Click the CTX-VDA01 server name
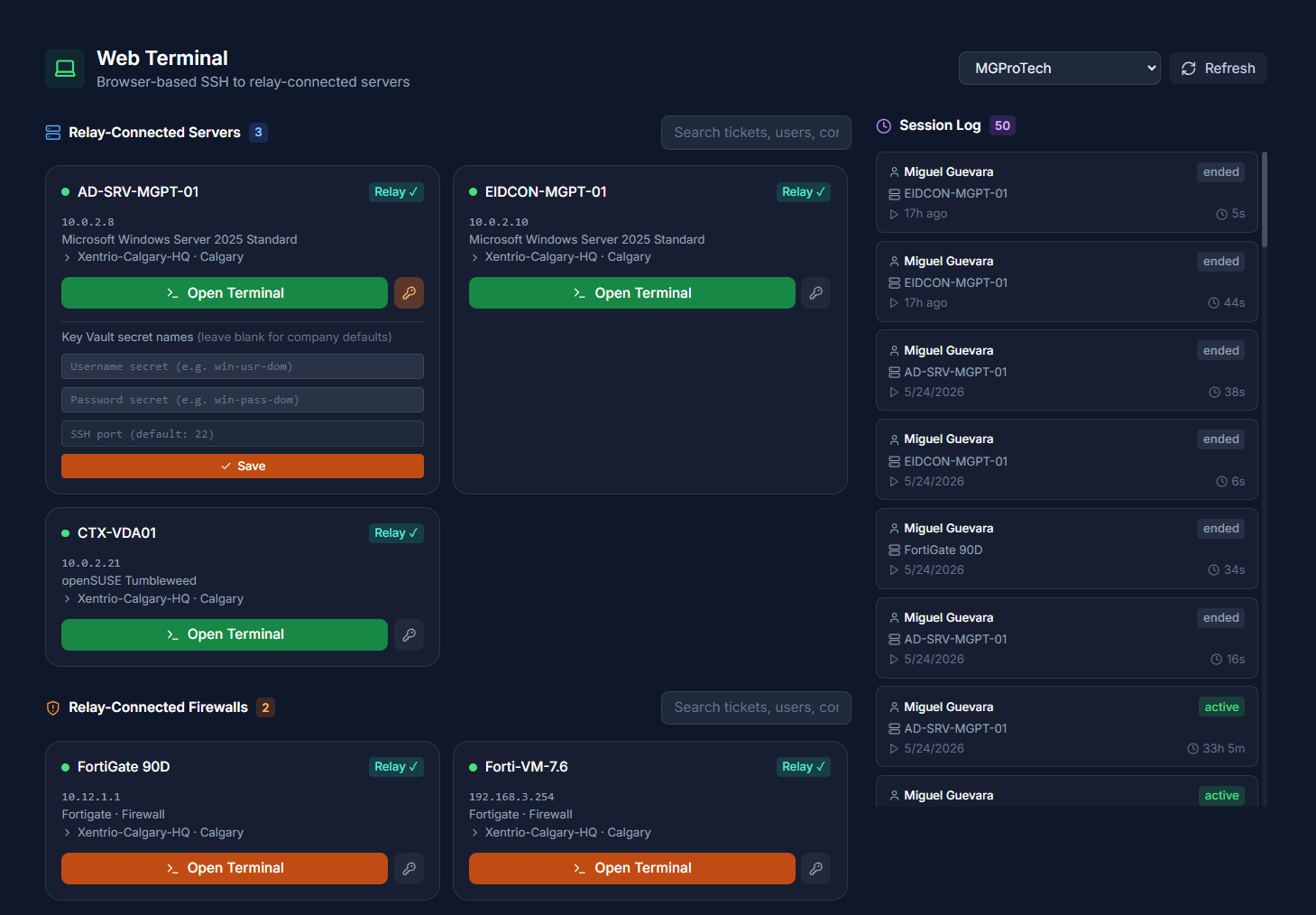The width and height of the screenshot is (1316, 915). (117, 533)
